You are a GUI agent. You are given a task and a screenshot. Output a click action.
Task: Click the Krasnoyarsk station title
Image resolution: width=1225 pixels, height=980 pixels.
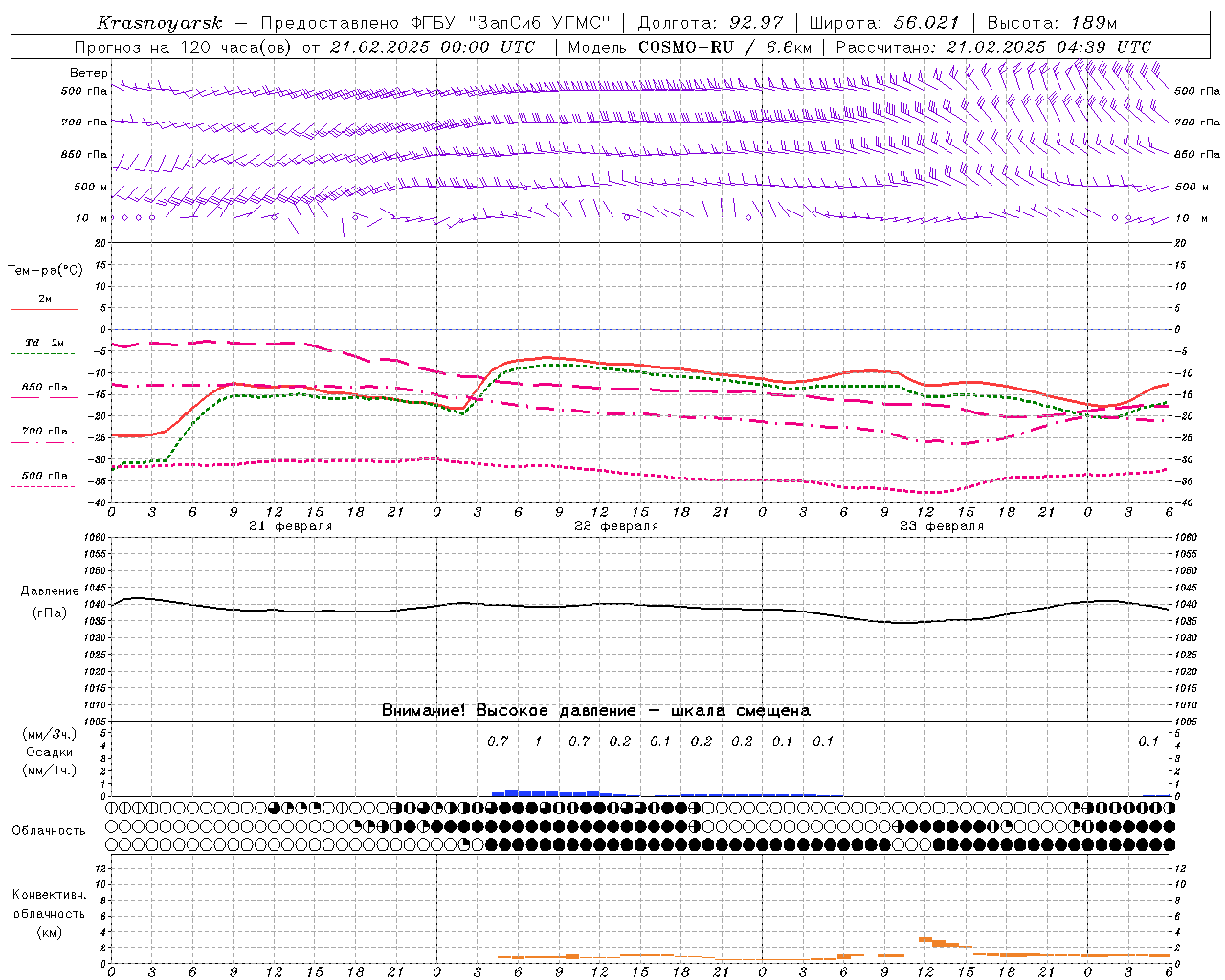[159, 23]
